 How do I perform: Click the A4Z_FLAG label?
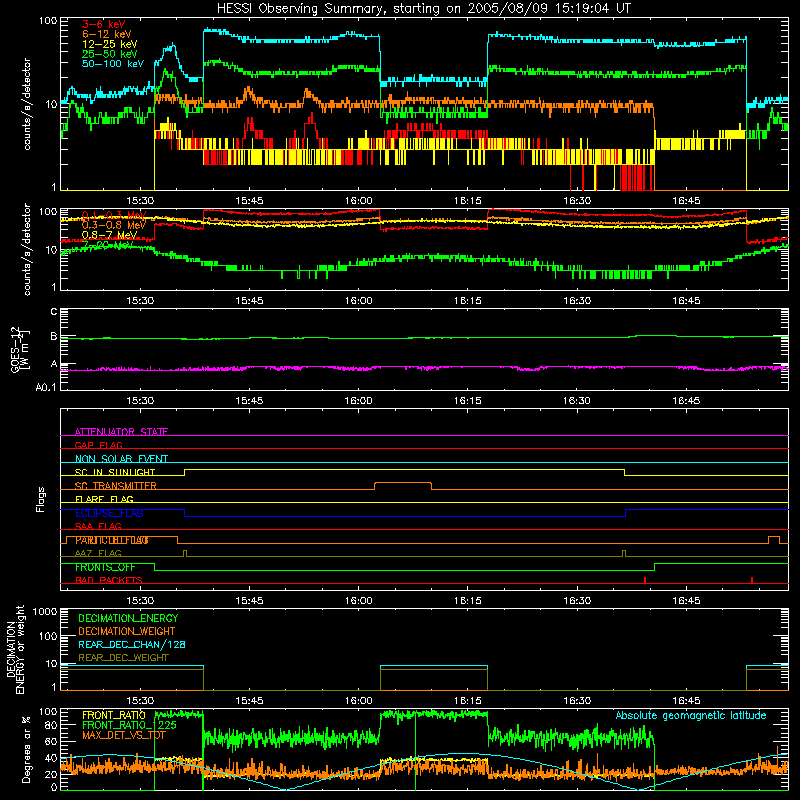point(98,553)
